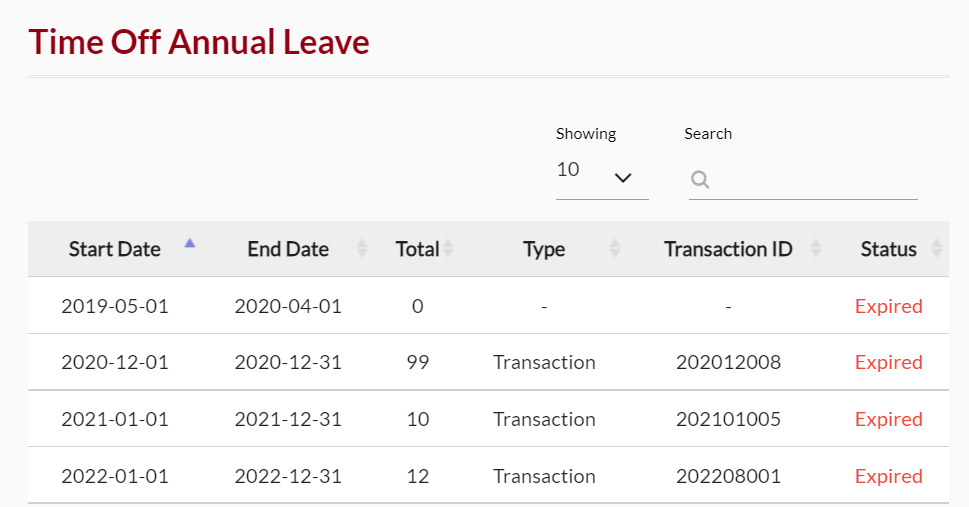Viewport: 969px width, 507px height.
Task: Open the Showing 10 rows dropdown
Action: (x=602, y=176)
